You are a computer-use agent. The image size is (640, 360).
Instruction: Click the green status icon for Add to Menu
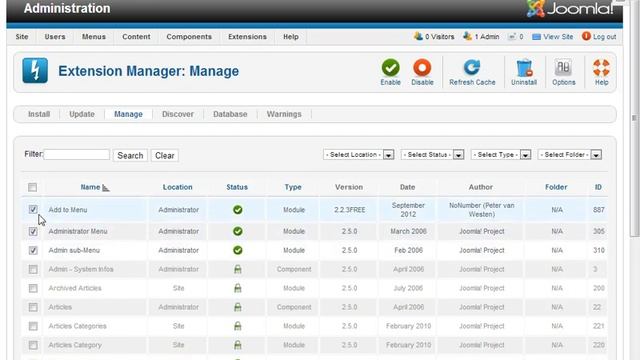coord(238,210)
